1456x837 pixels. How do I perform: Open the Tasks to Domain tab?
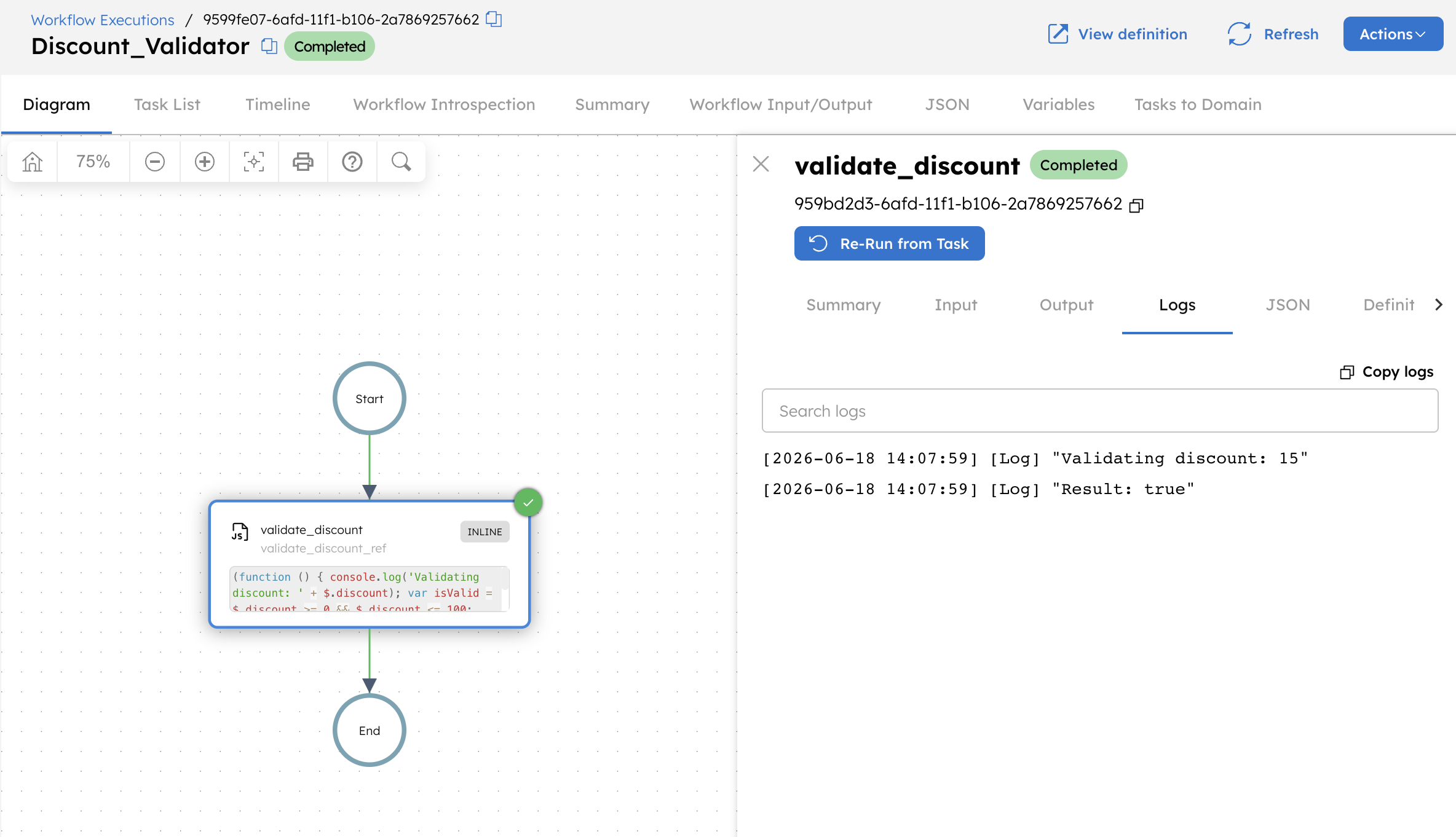coord(1198,104)
